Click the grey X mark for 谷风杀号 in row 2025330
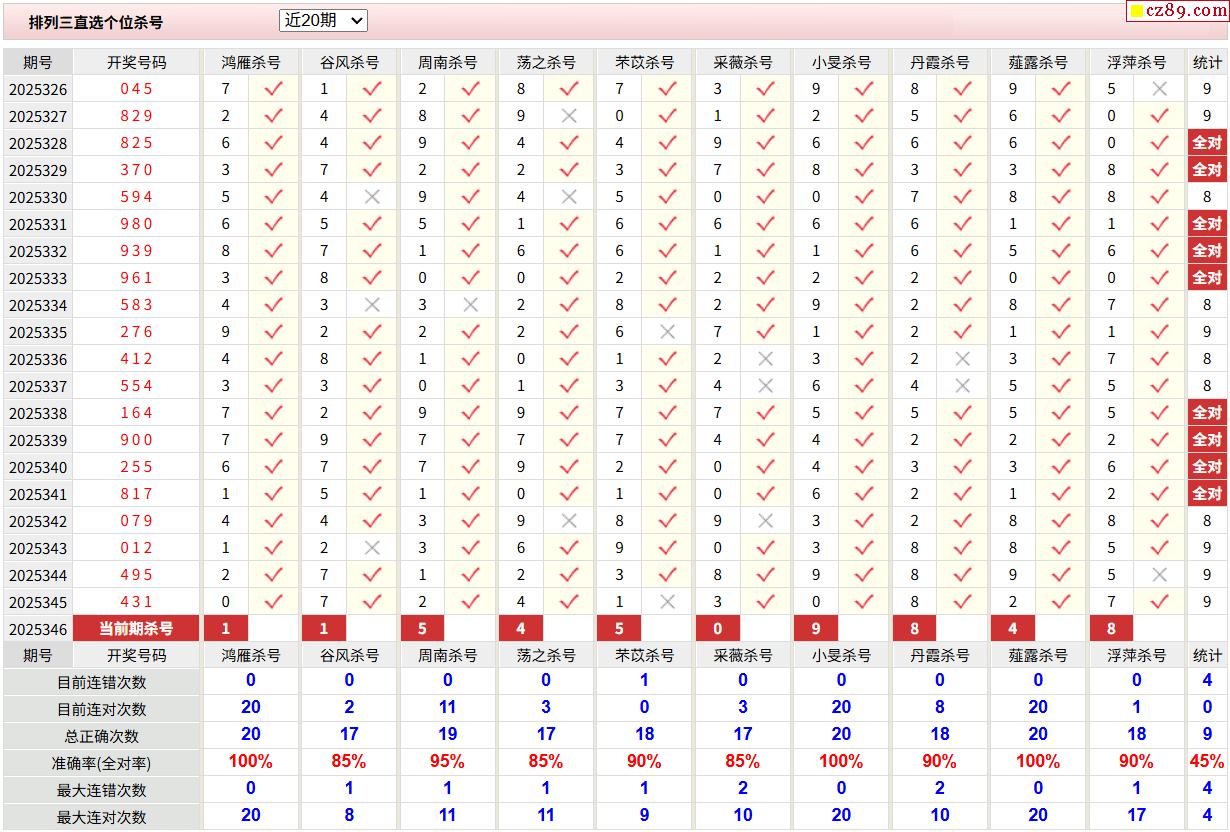1230x832 pixels. (372, 197)
